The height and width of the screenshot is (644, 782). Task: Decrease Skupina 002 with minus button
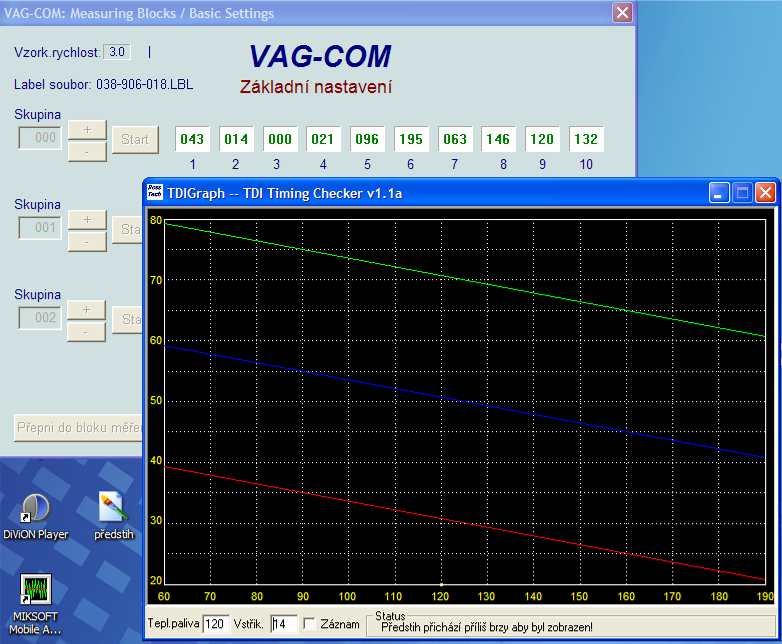[x=86, y=331]
